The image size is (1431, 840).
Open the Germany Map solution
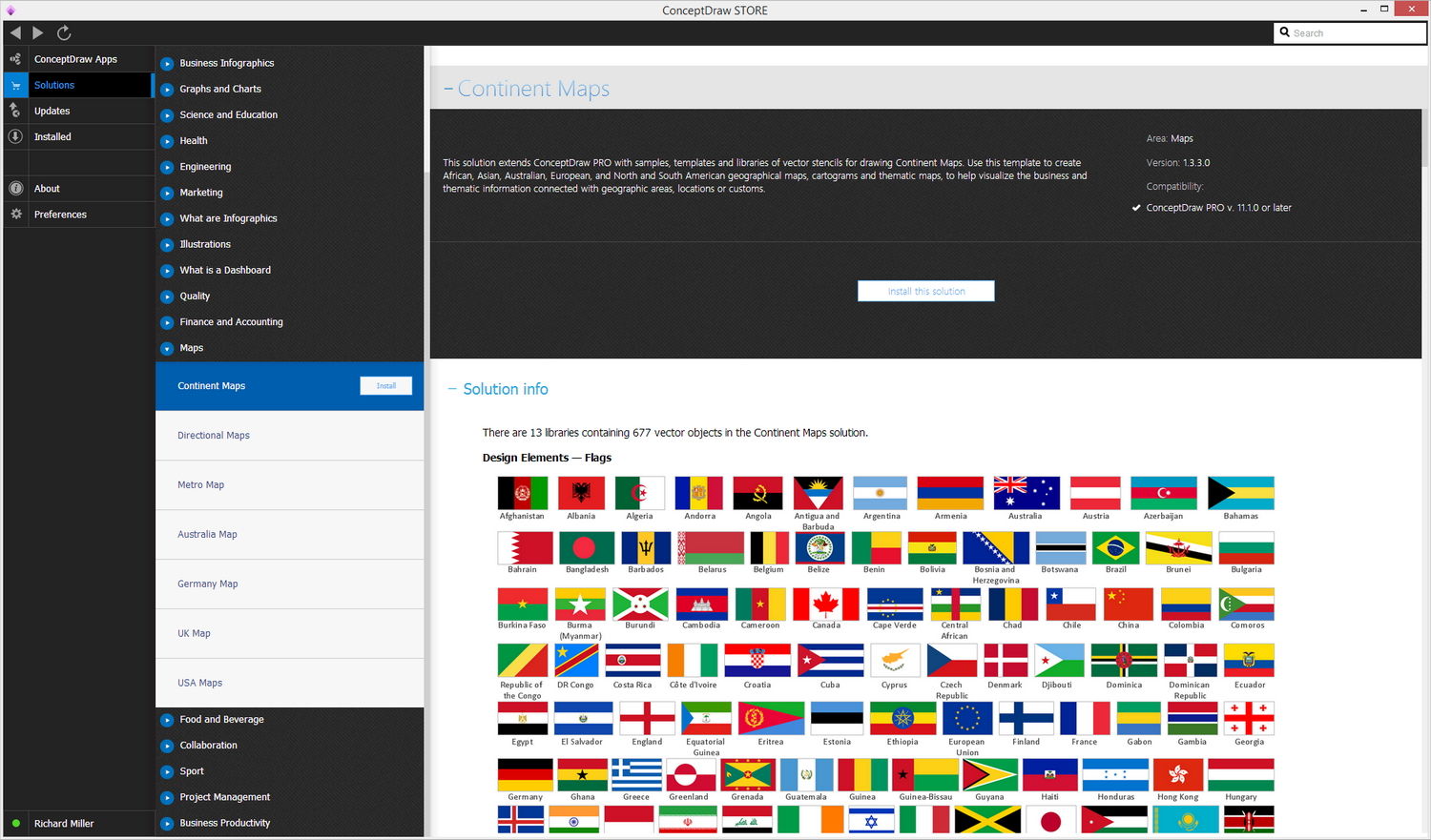pos(289,584)
